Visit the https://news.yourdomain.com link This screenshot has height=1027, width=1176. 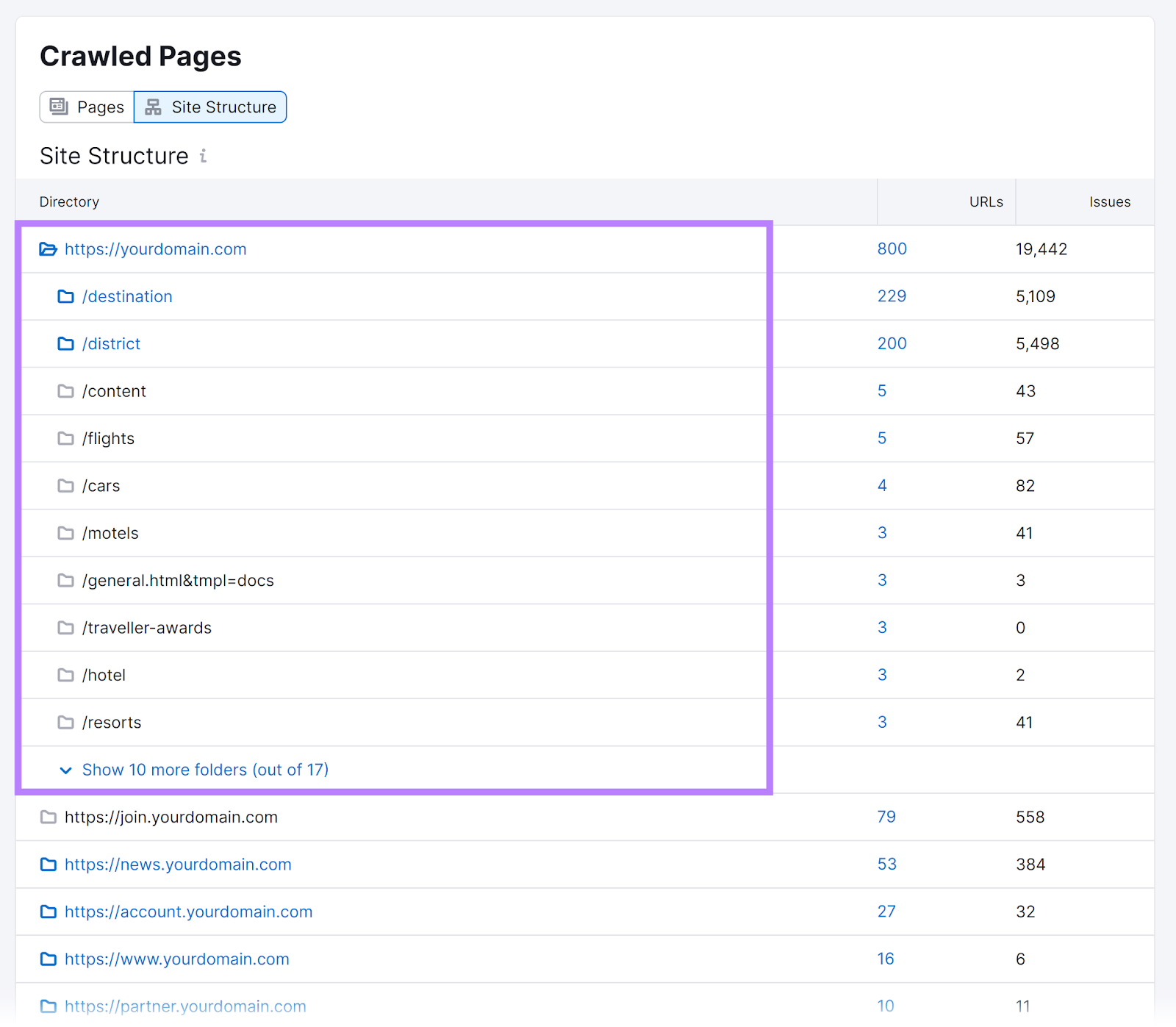tap(177, 865)
